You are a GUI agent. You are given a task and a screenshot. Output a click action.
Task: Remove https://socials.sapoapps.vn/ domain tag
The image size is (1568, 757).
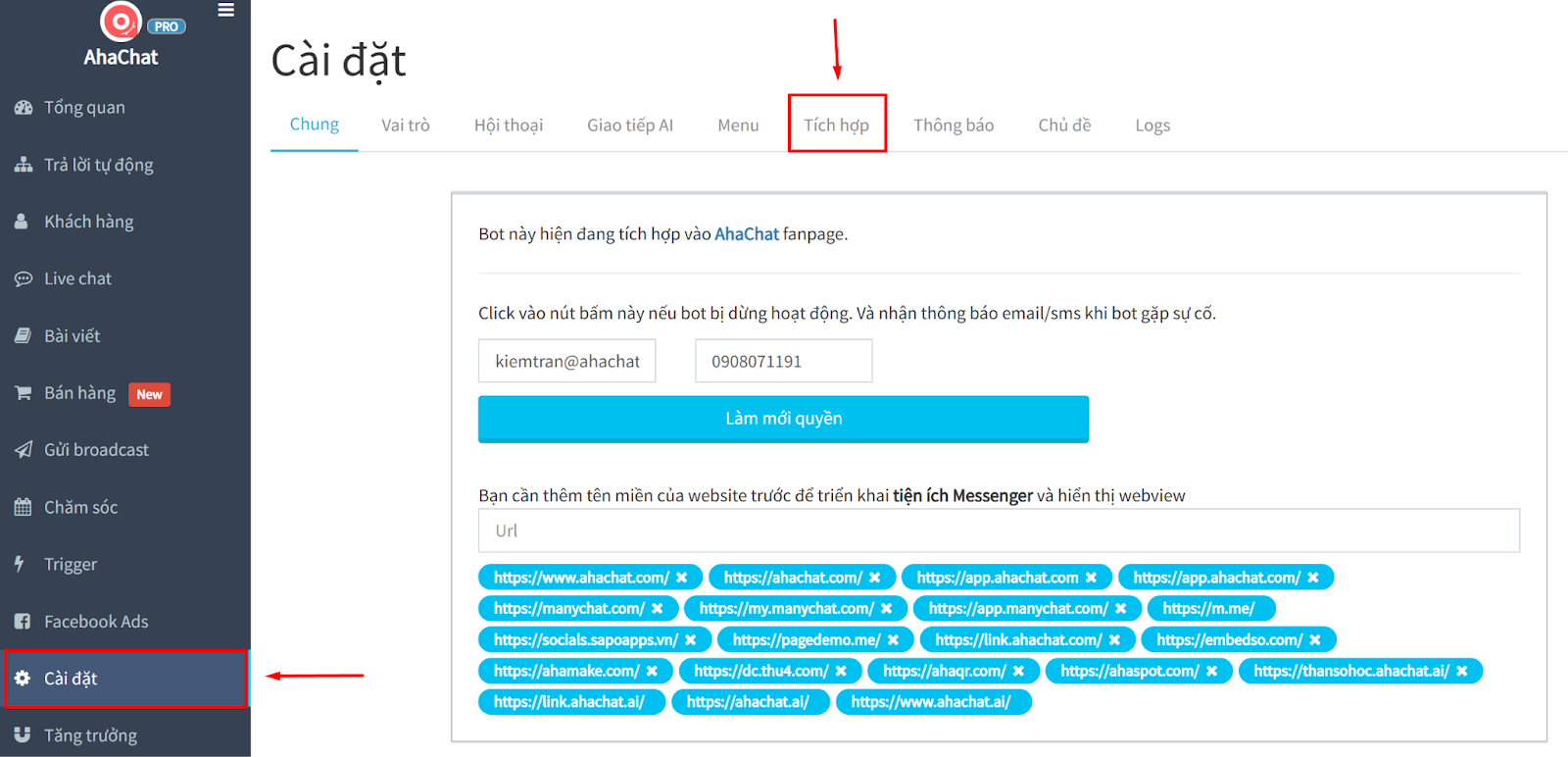pos(691,640)
